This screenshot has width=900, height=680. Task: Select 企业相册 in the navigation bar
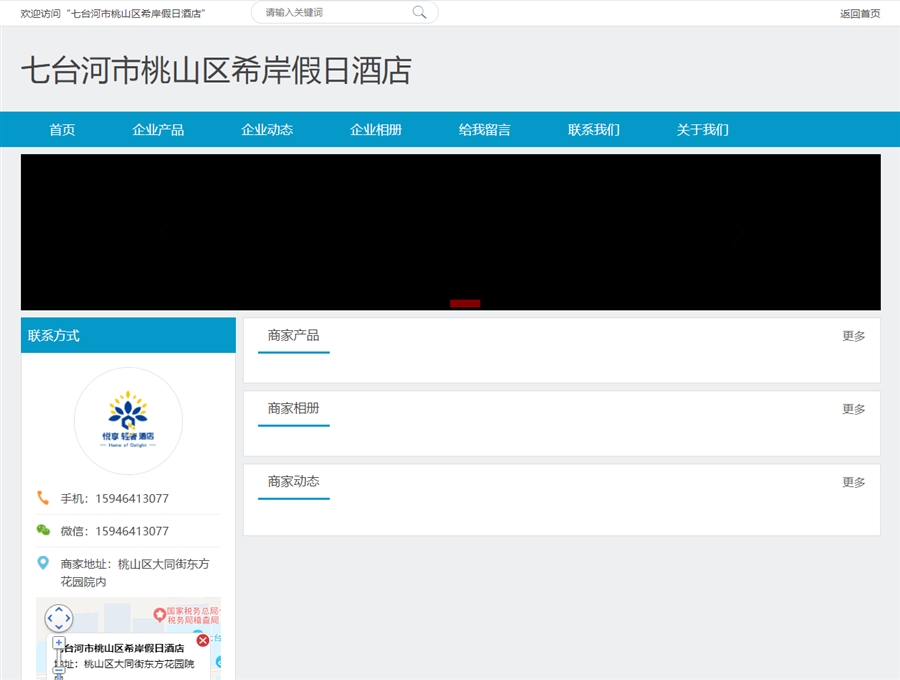point(376,130)
